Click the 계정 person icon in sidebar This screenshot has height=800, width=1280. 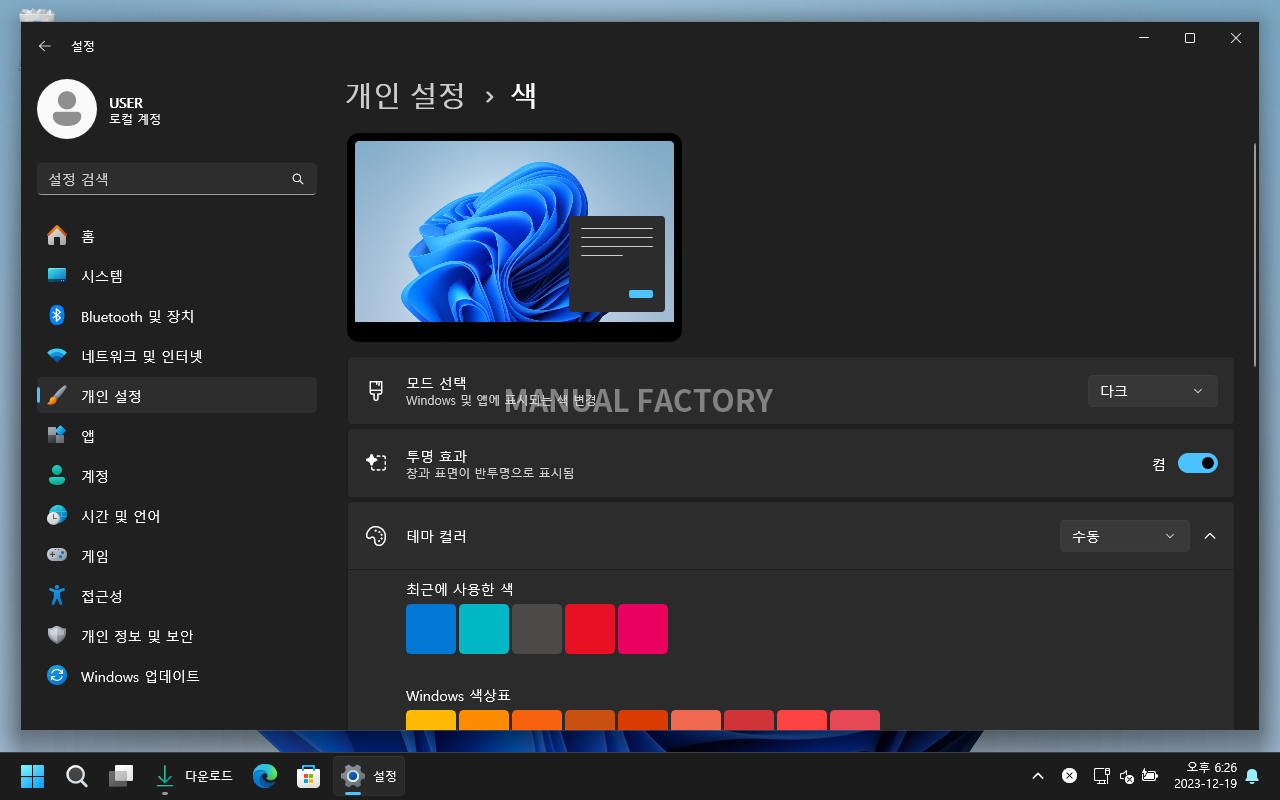click(x=57, y=476)
